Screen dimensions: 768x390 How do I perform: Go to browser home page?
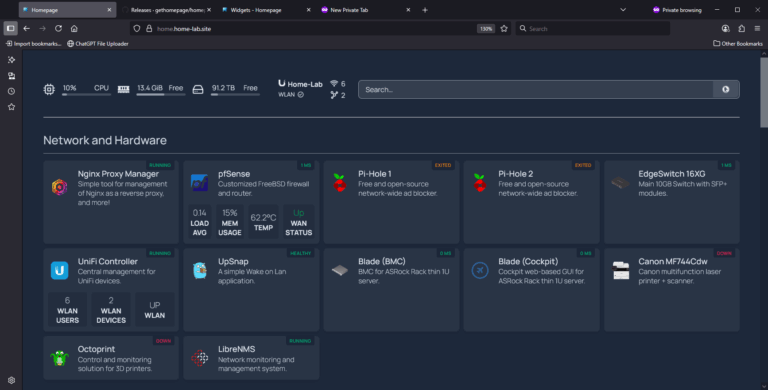[x=74, y=28]
